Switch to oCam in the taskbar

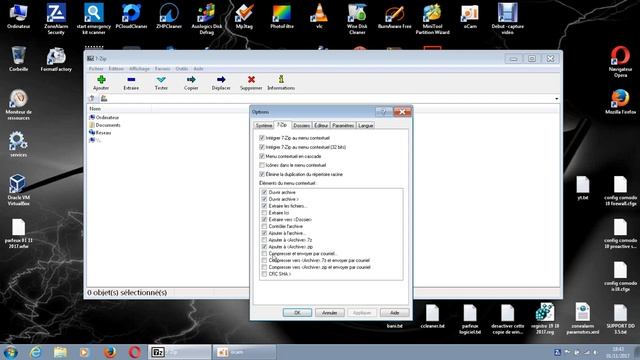[x=244, y=352]
